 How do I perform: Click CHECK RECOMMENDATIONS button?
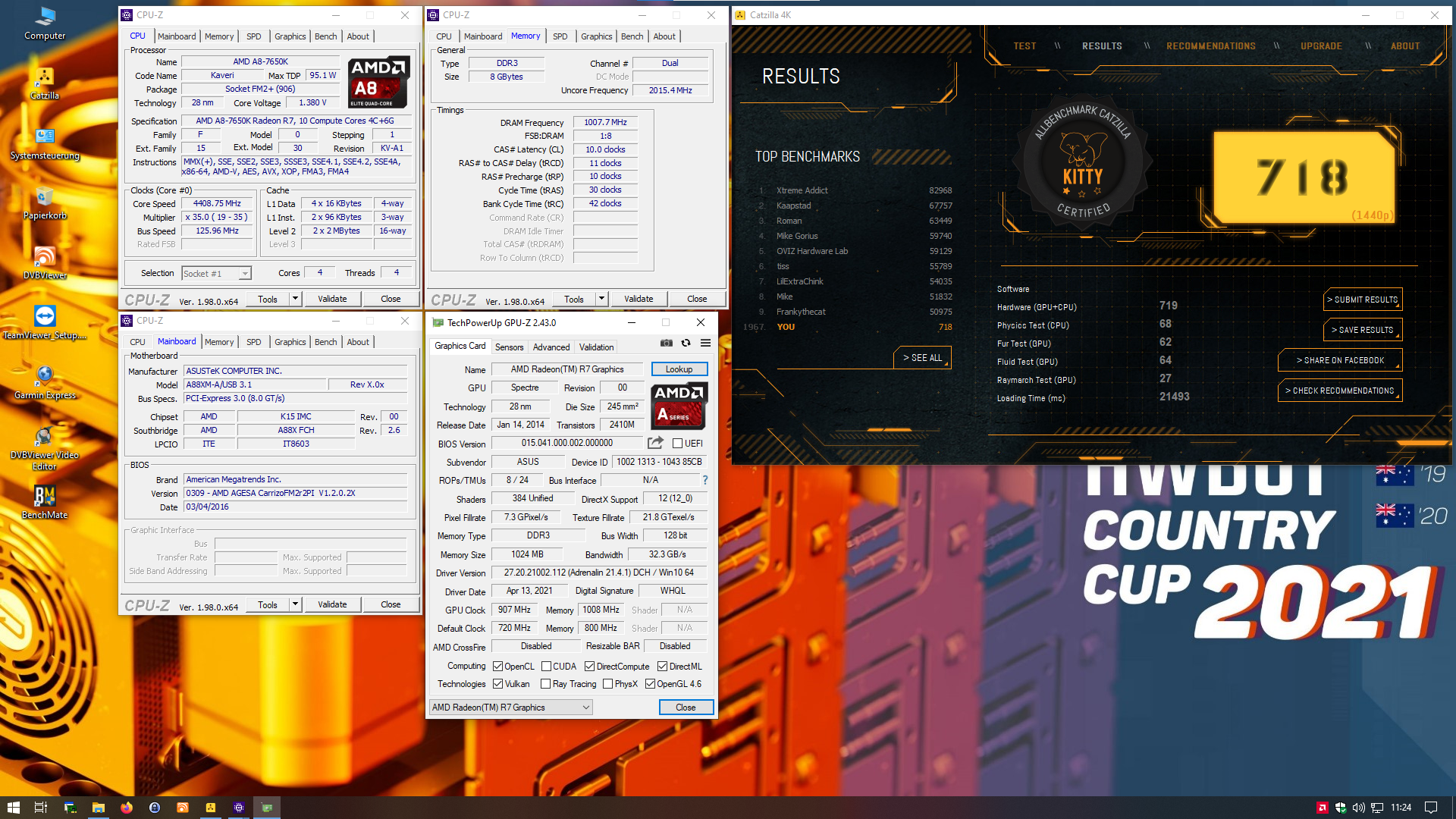click(1340, 391)
